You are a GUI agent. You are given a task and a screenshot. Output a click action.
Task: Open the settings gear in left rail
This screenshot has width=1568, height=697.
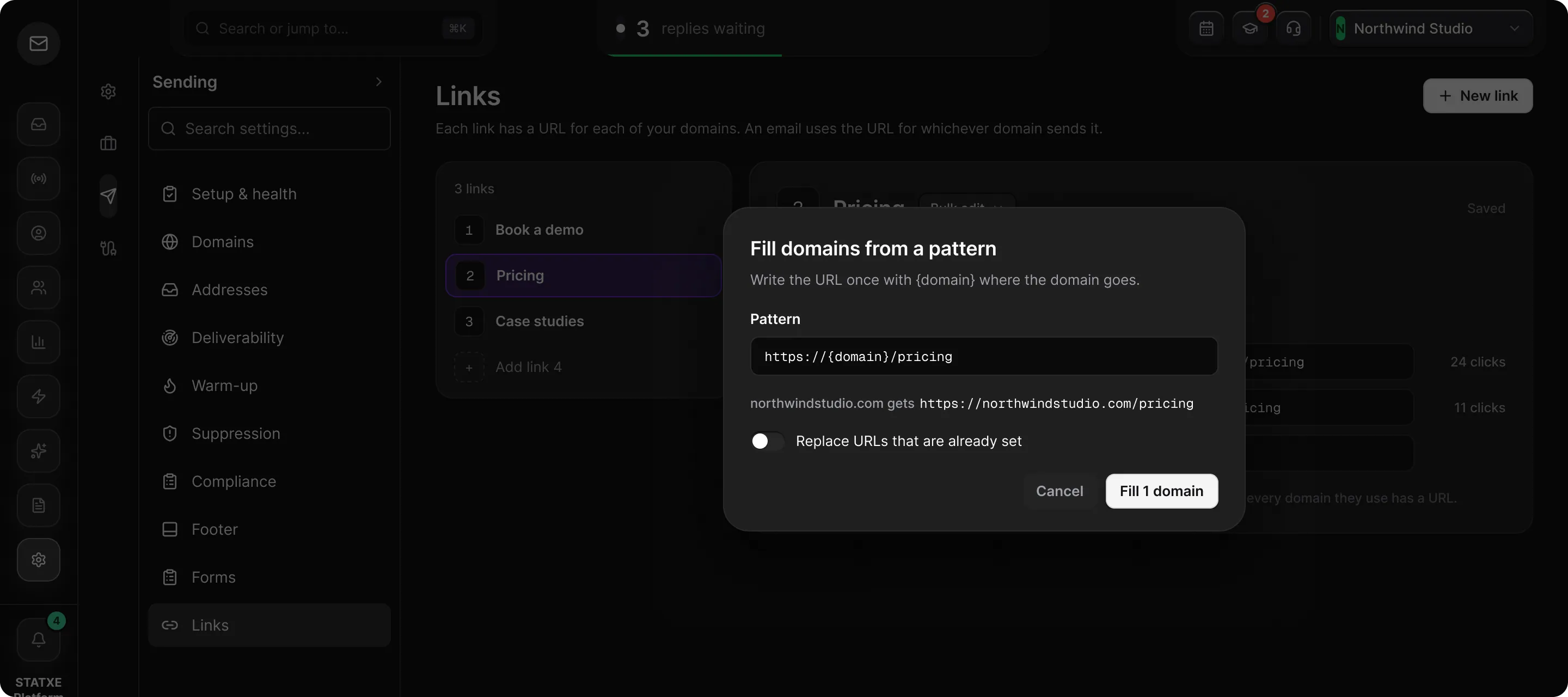point(38,560)
